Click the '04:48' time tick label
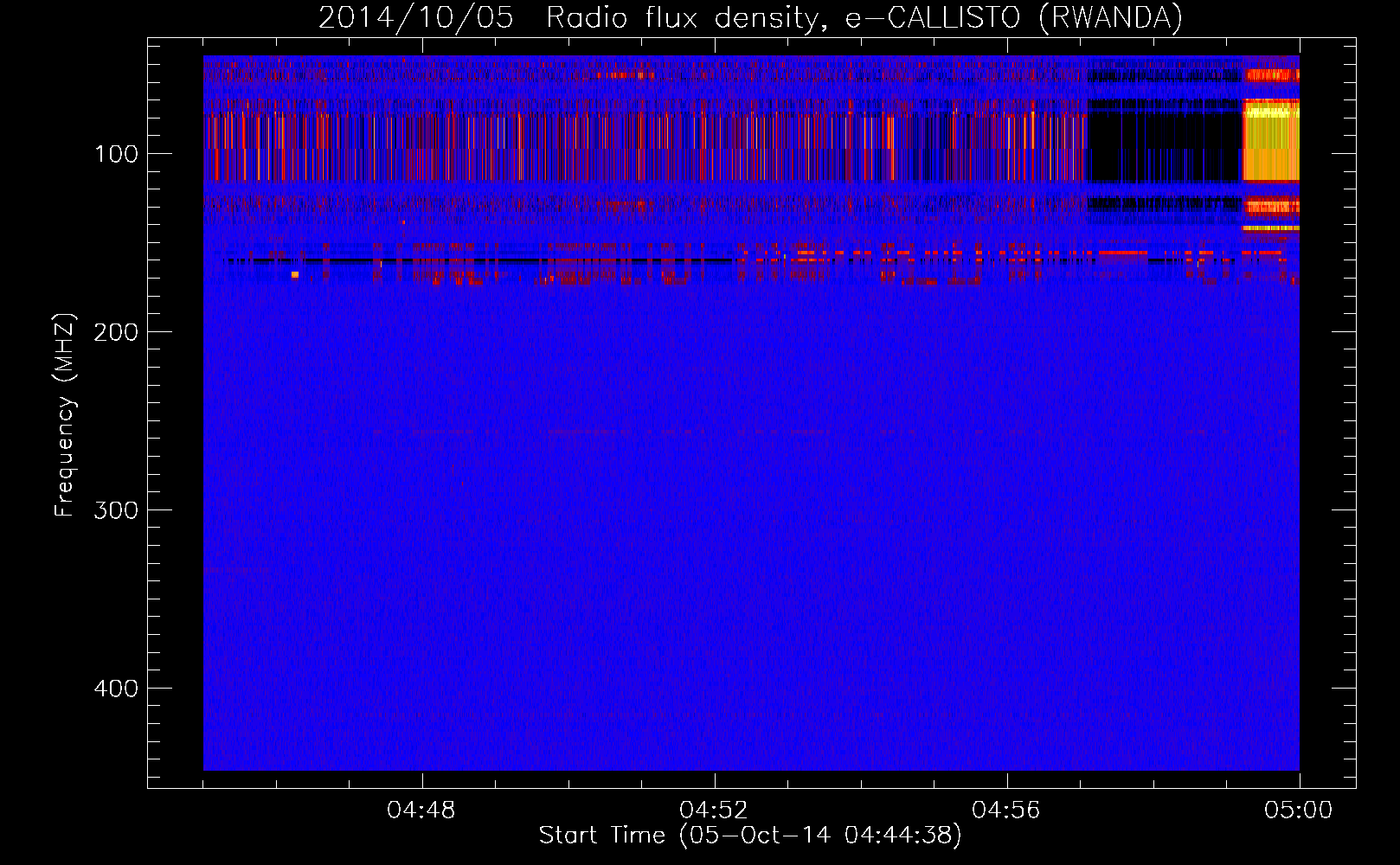This screenshot has height=865, width=1400. coord(421,811)
